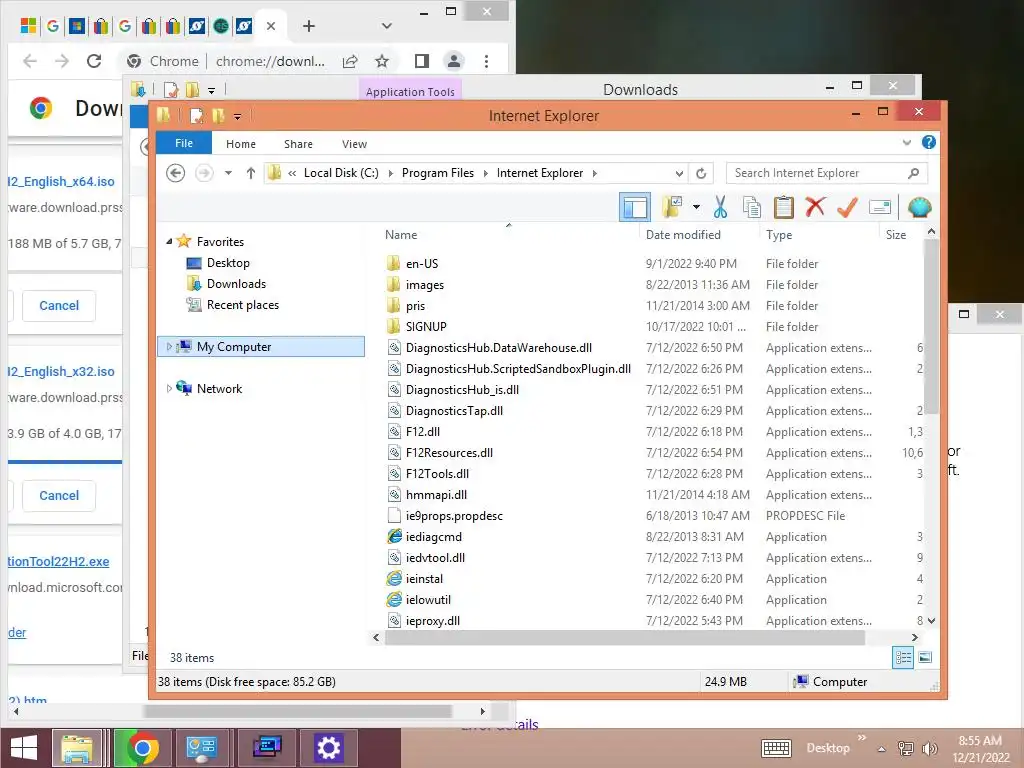This screenshot has width=1024, height=768.
Task: Cancel the x64.iso download in Chrome
Action: [x=59, y=306]
